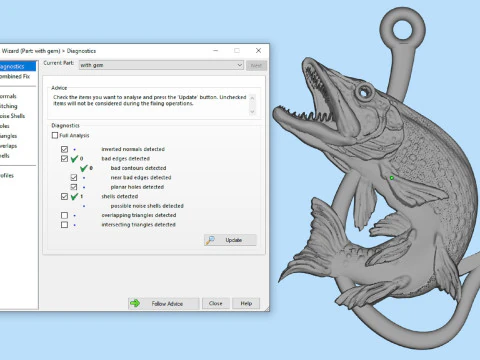Click the magnifier icon on the Update button
Screen dimensions: 480x360
click(x=210, y=240)
